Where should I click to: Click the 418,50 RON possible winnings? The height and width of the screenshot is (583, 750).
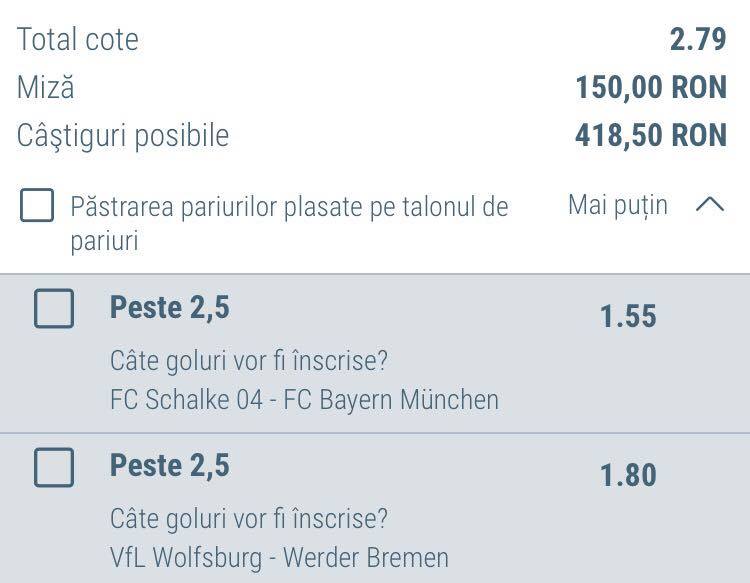point(651,135)
